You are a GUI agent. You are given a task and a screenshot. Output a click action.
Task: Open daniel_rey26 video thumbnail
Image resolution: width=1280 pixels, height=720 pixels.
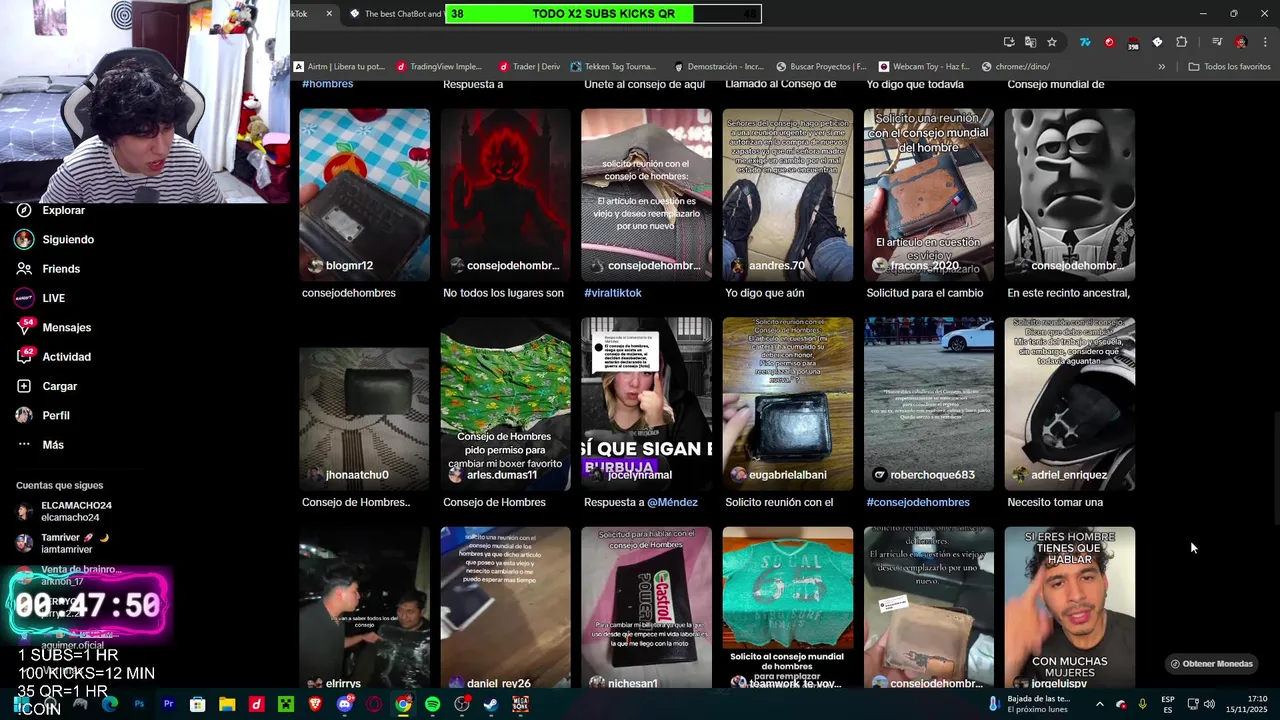[x=506, y=608]
